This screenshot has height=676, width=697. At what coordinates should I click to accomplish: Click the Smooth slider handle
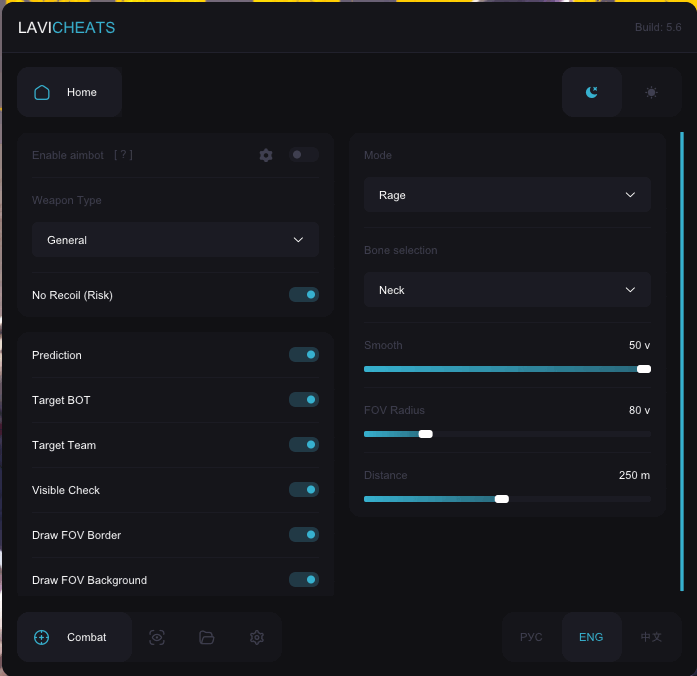coord(644,369)
